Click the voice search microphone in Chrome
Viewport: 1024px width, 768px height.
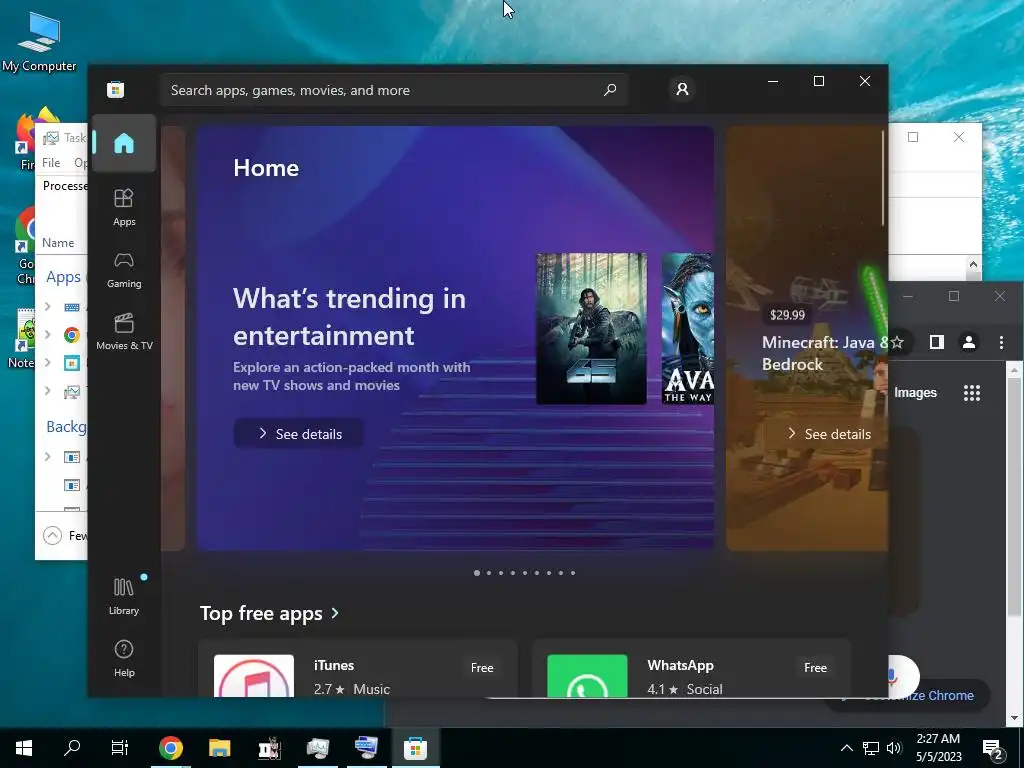pyautogui.click(x=892, y=677)
